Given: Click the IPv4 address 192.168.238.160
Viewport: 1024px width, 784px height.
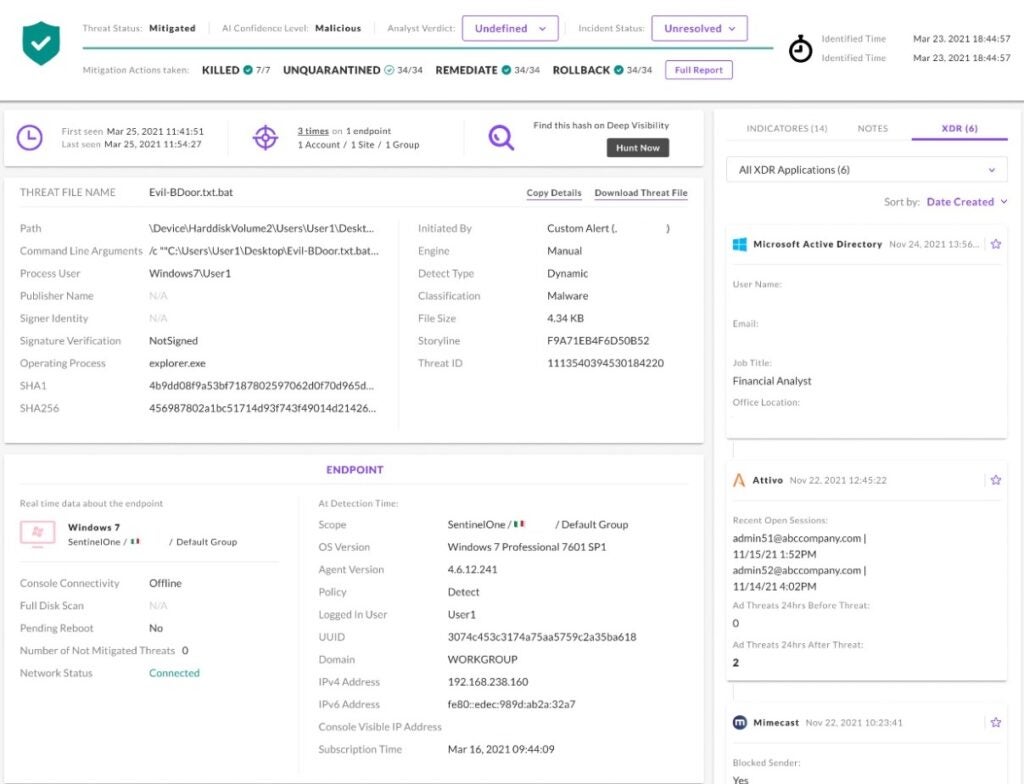Looking at the screenshot, I should (488, 682).
